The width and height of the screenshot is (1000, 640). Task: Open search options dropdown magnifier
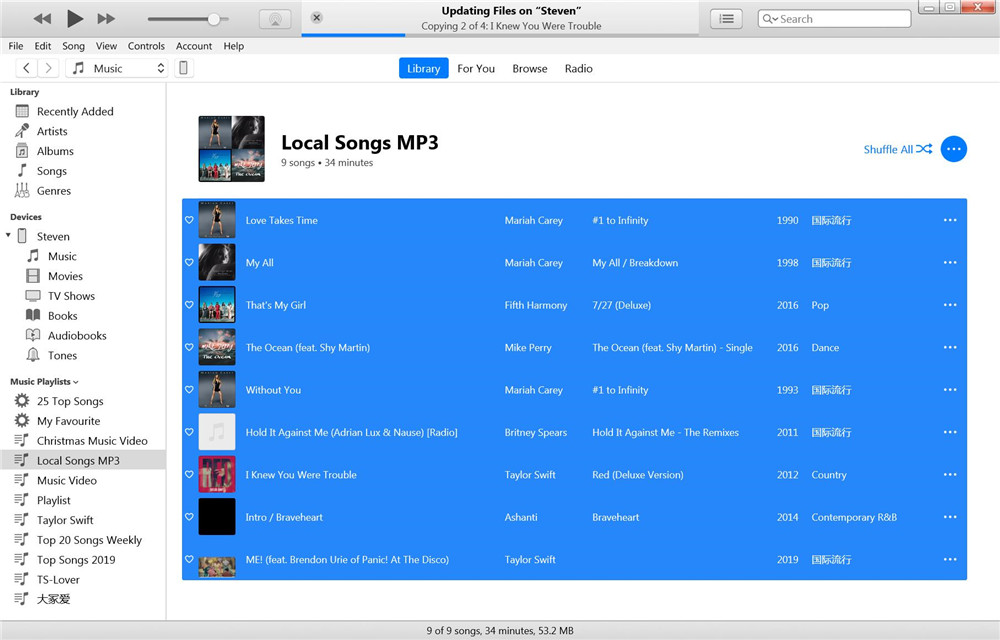coord(770,18)
